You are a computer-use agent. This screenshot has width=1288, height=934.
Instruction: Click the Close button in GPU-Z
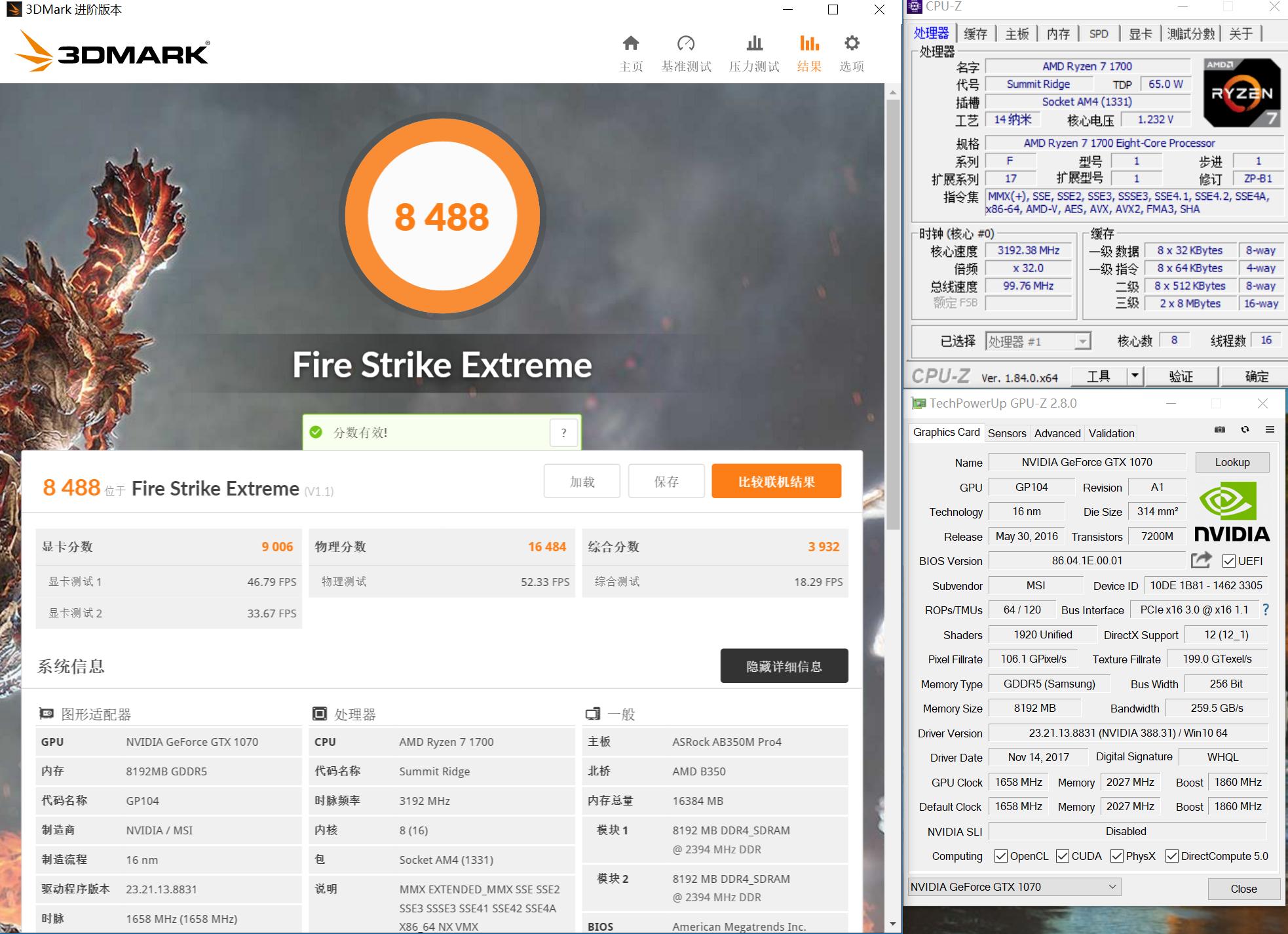tap(1243, 889)
